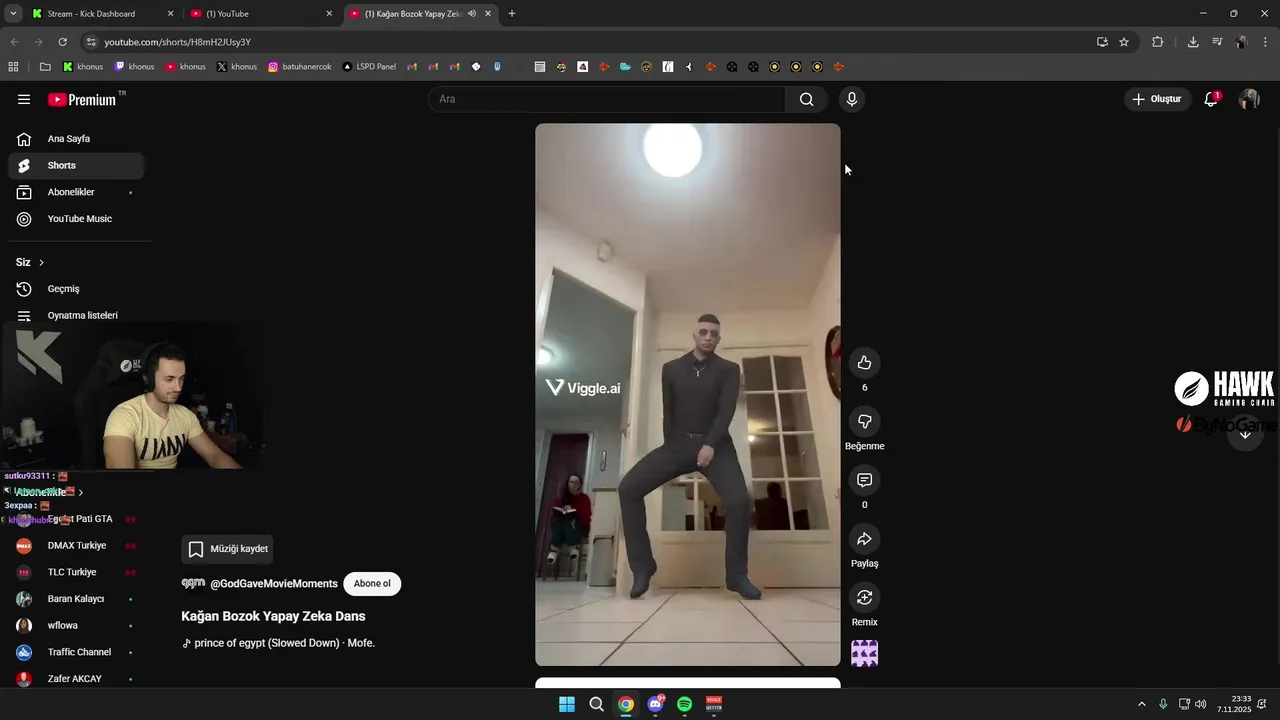Click the install app icon
The width and height of the screenshot is (1280, 720).
[x=1102, y=42]
